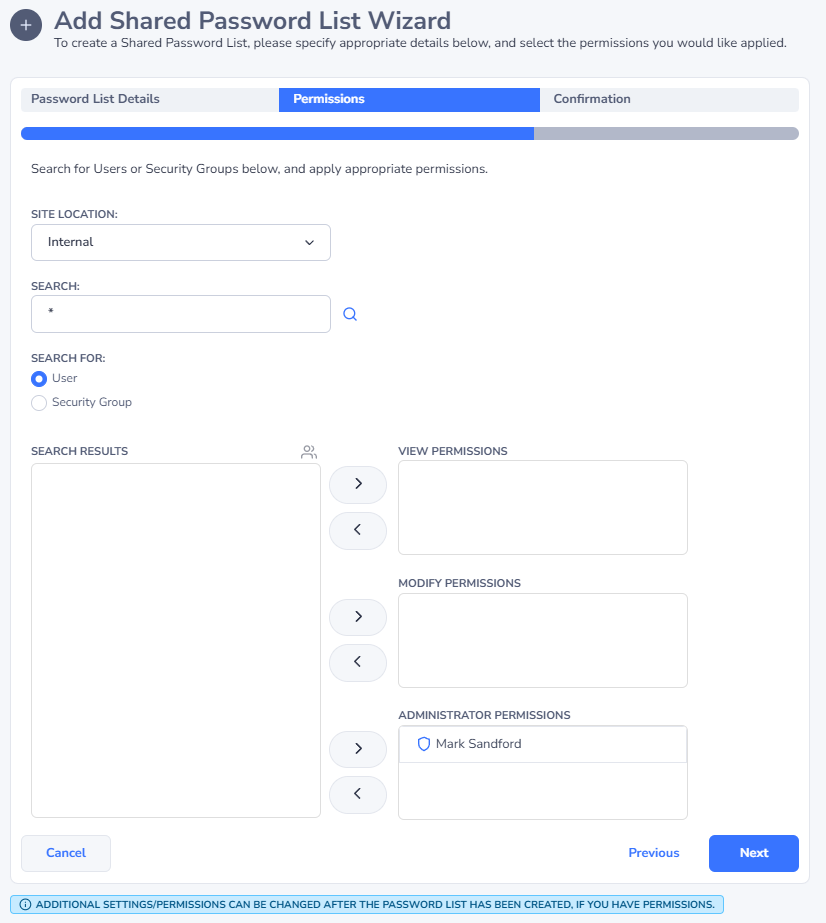This screenshot has height=923, width=826.
Task: Open the Site Location dropdown
Action: (181, 242)
